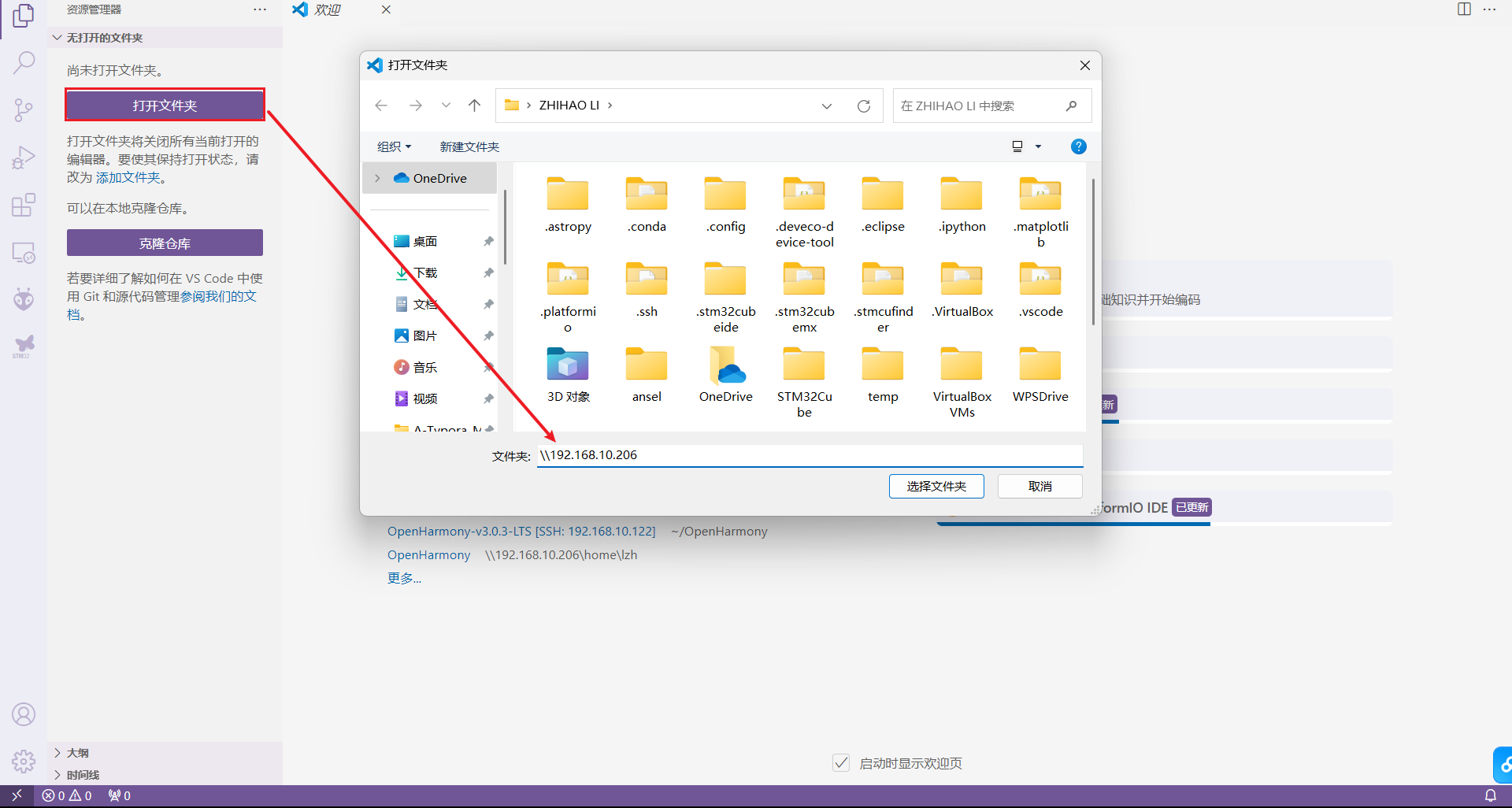Open the Search view in activity bar
The height and width of the screenshot is (808, 1512).
[24, 62]
